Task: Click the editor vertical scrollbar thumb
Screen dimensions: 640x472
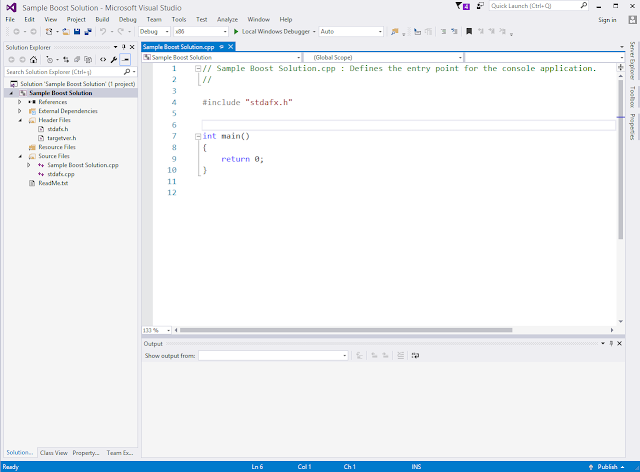Action: click(x=620, y=159)
